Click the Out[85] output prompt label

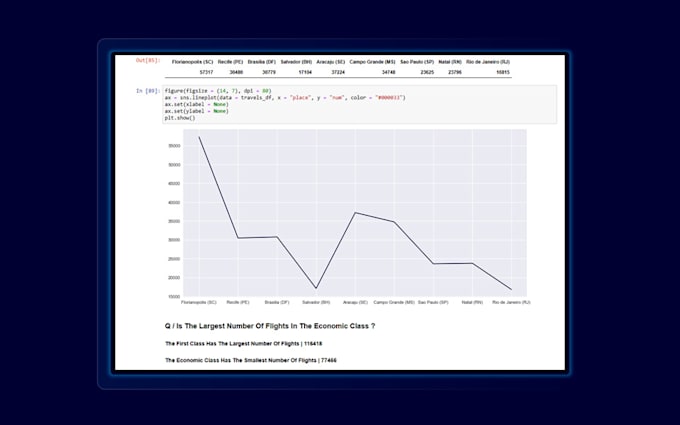tap(148, 60)
